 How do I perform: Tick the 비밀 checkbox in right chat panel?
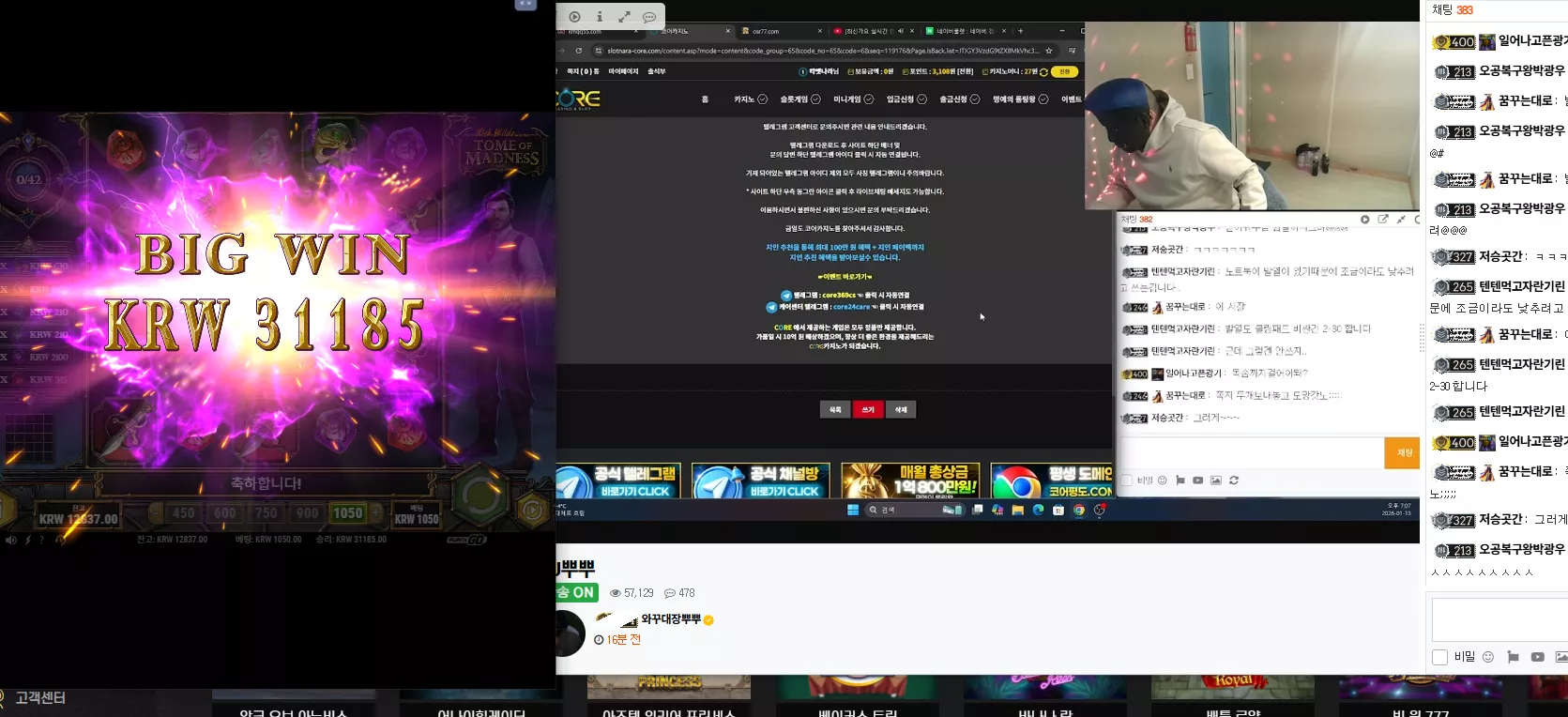(1440, 657)
